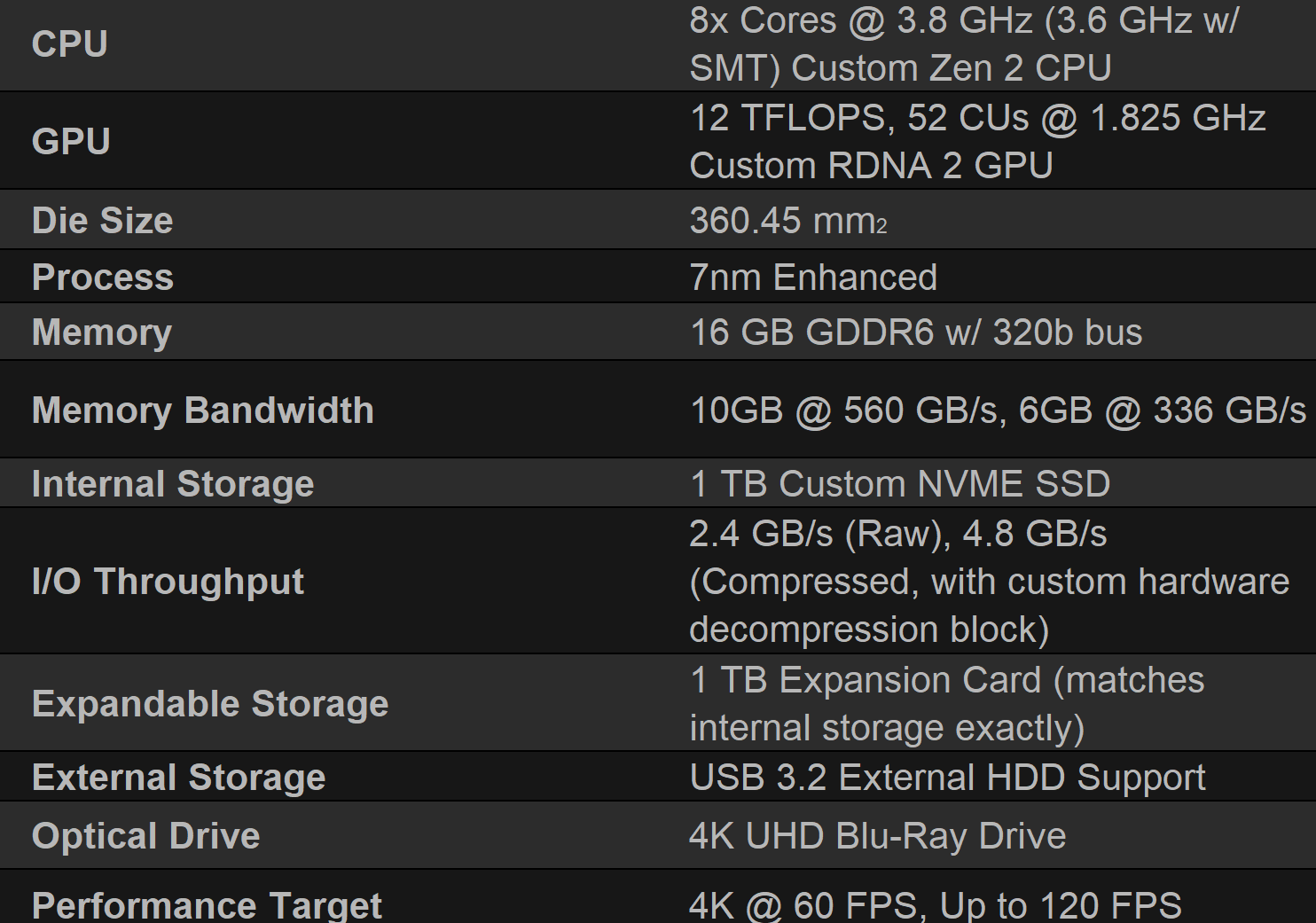
Task: Click the 16 GB GDDR6 value
Action: tap(915, 332)
